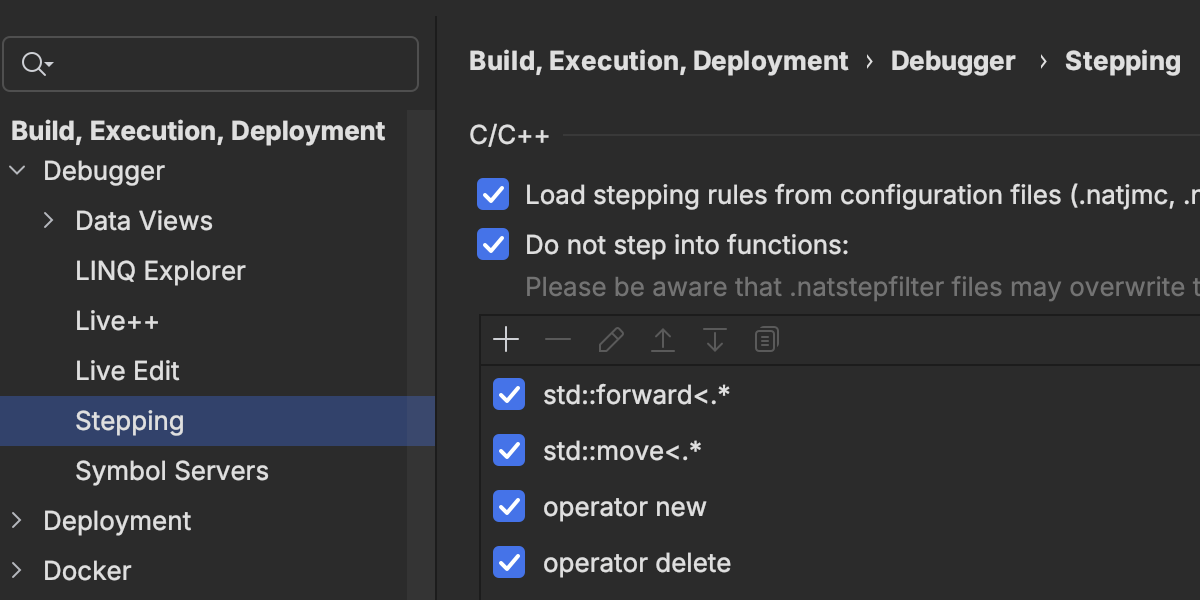Select Symbol Servers in the sidebar
Screen dimensions: 1200x600
tap(172, 471)
